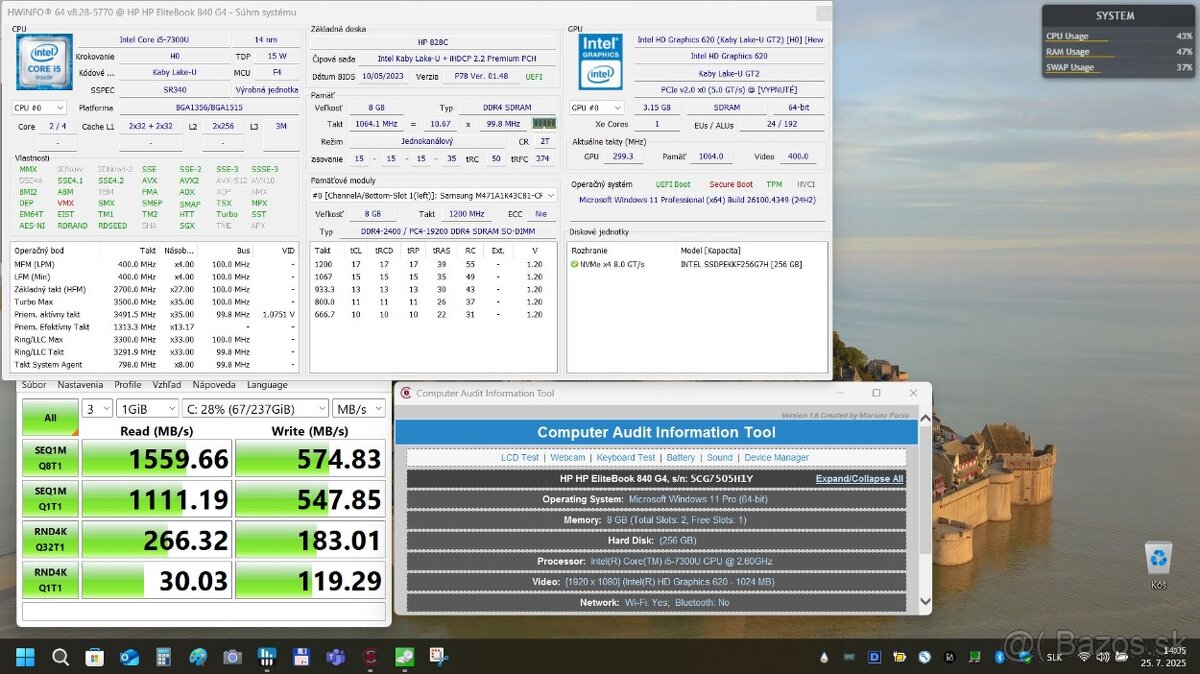
Task: Click the Intel Core i5 badge in HWiNFO
Action: pos(43,61)
